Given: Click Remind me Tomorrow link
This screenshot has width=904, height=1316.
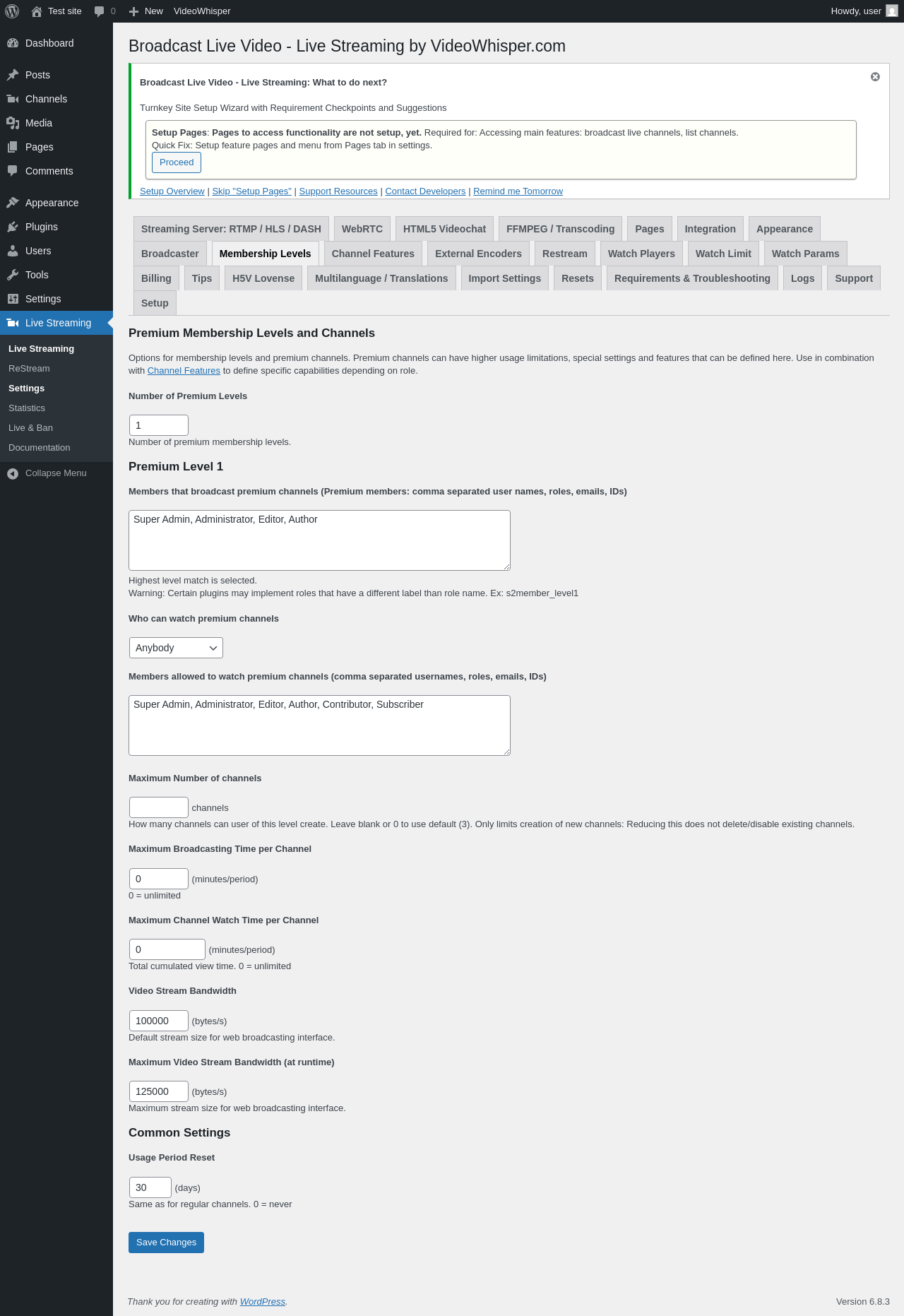Looking at the screenshot, I should [x=518, y=191].
